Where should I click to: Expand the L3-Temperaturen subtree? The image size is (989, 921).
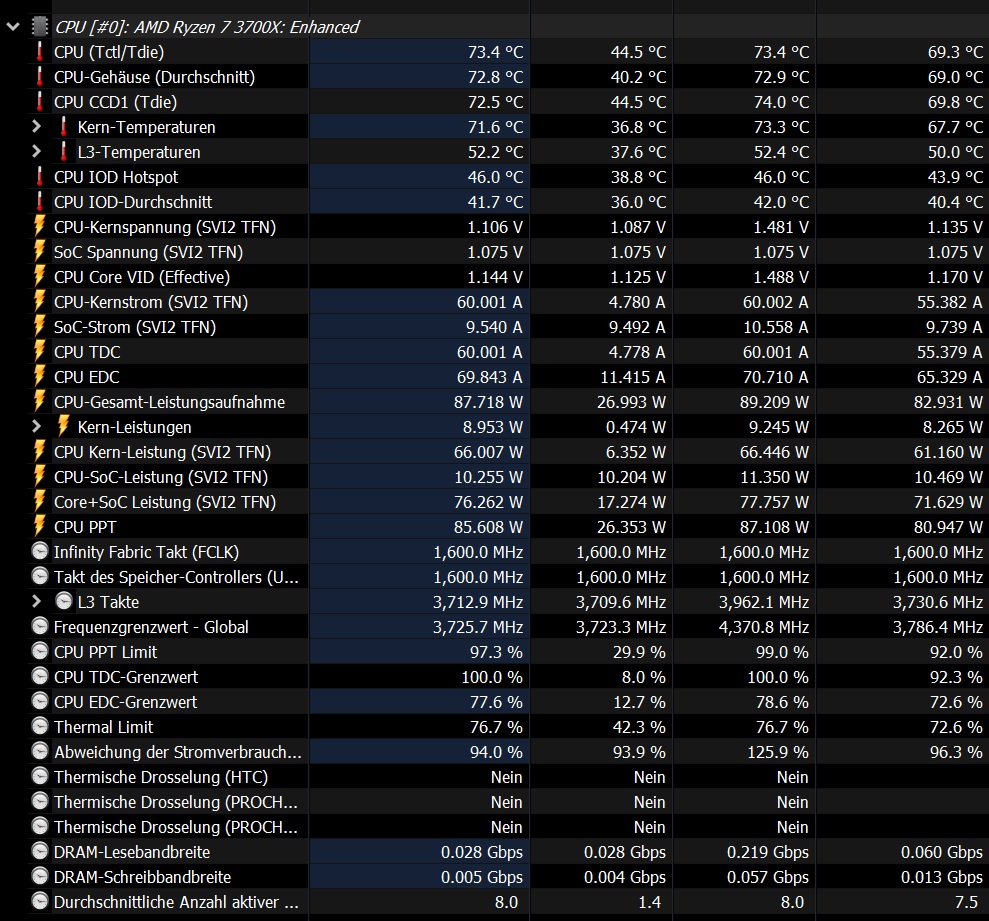click(37, 152)
